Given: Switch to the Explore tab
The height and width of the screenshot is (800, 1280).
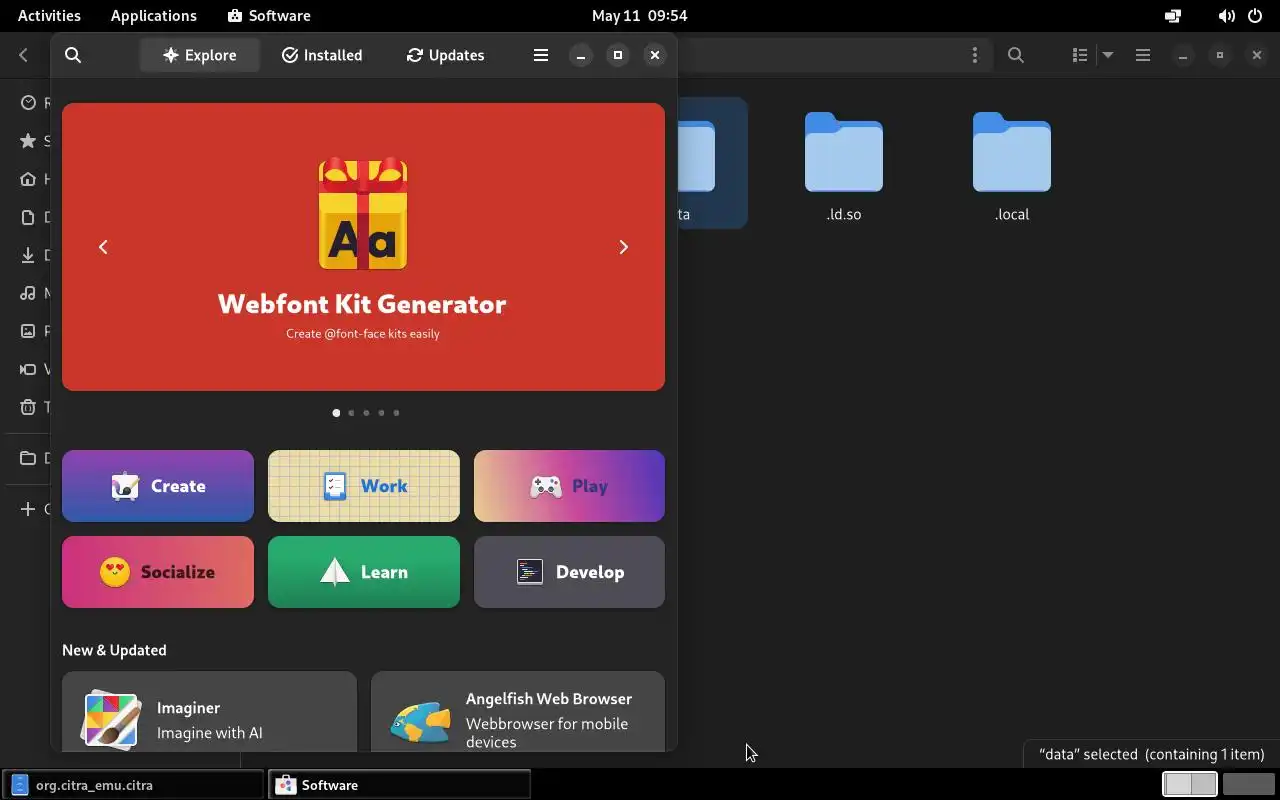Looking at the screenshot, I should (x=200, y=55).
